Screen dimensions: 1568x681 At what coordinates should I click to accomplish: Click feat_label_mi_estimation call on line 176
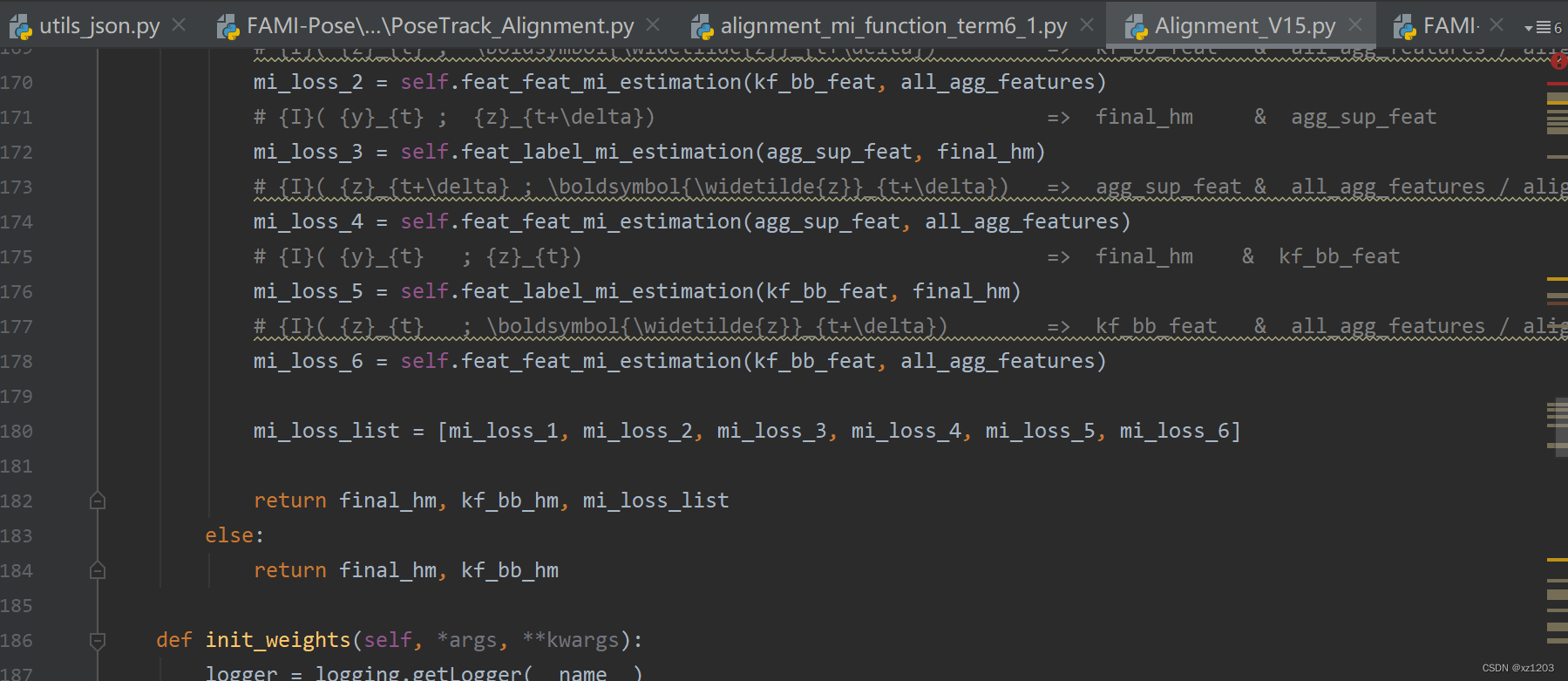point(608,291)
